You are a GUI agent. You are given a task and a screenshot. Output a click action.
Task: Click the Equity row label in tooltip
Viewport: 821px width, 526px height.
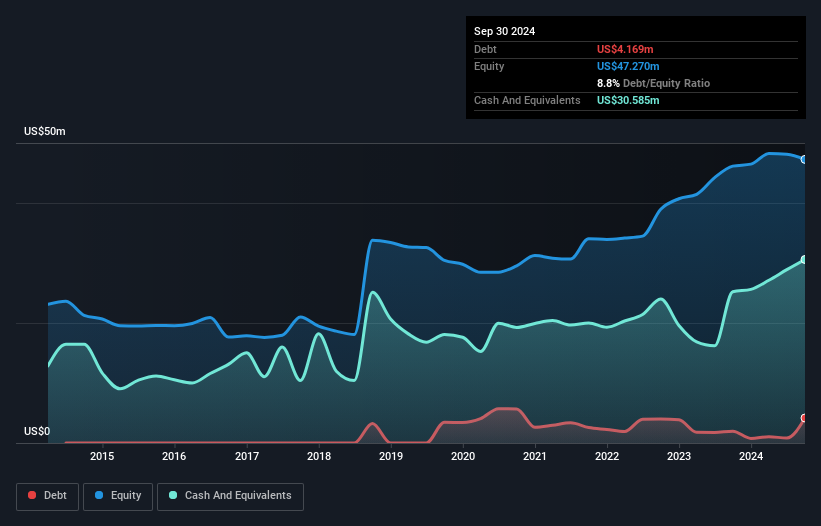(x=489, y=66)
